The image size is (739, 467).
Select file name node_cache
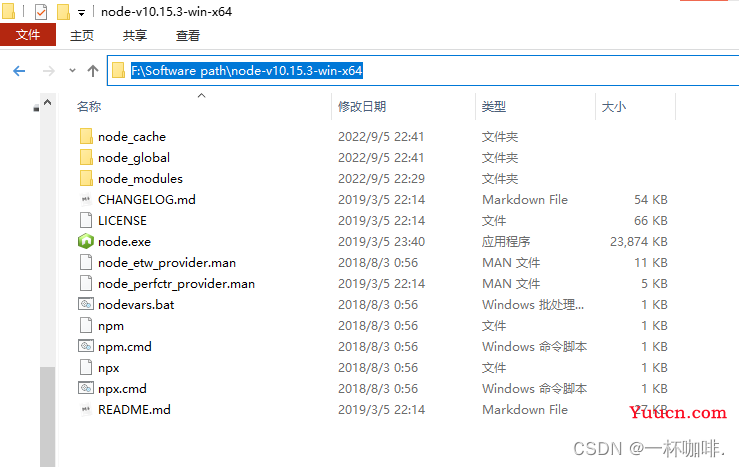click(x=132, y=137)
